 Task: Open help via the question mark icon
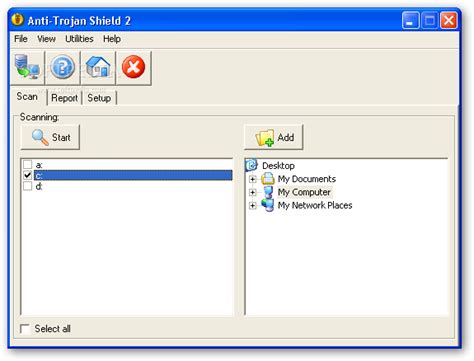tap(63, 67)
